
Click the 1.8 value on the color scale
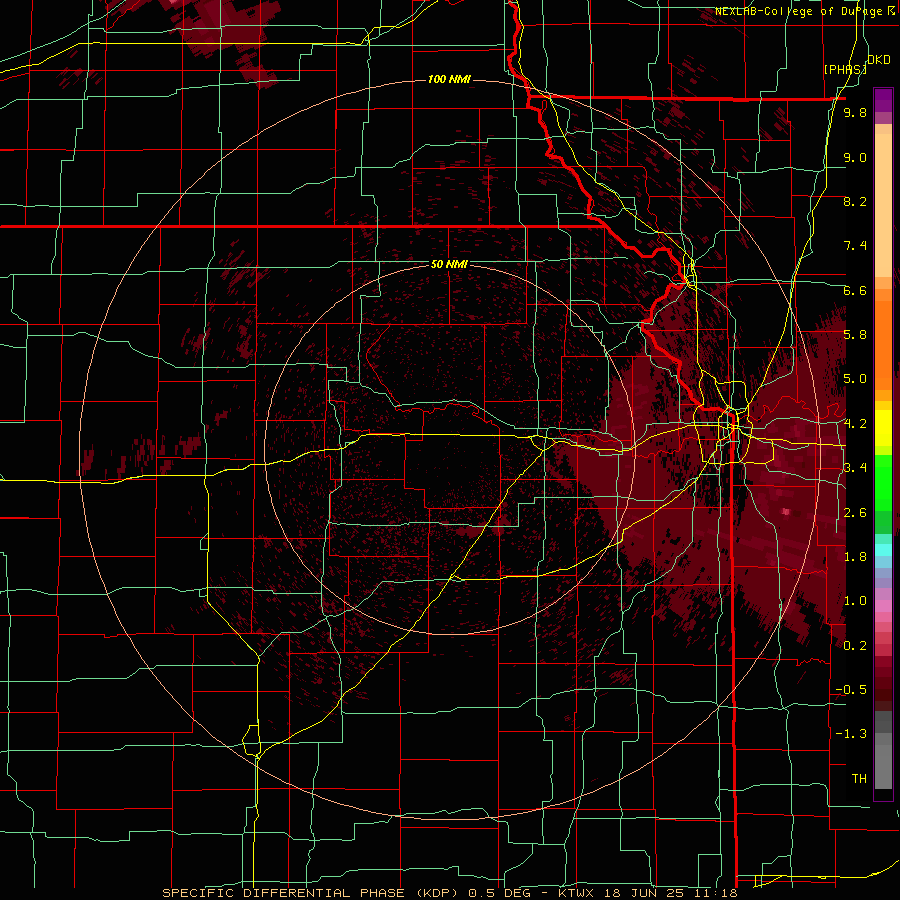855,557
